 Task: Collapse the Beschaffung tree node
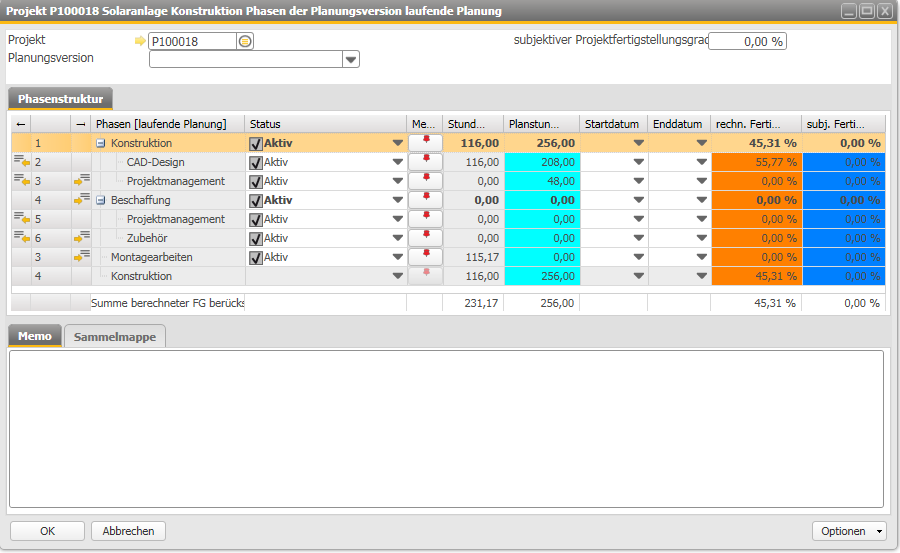101,200
